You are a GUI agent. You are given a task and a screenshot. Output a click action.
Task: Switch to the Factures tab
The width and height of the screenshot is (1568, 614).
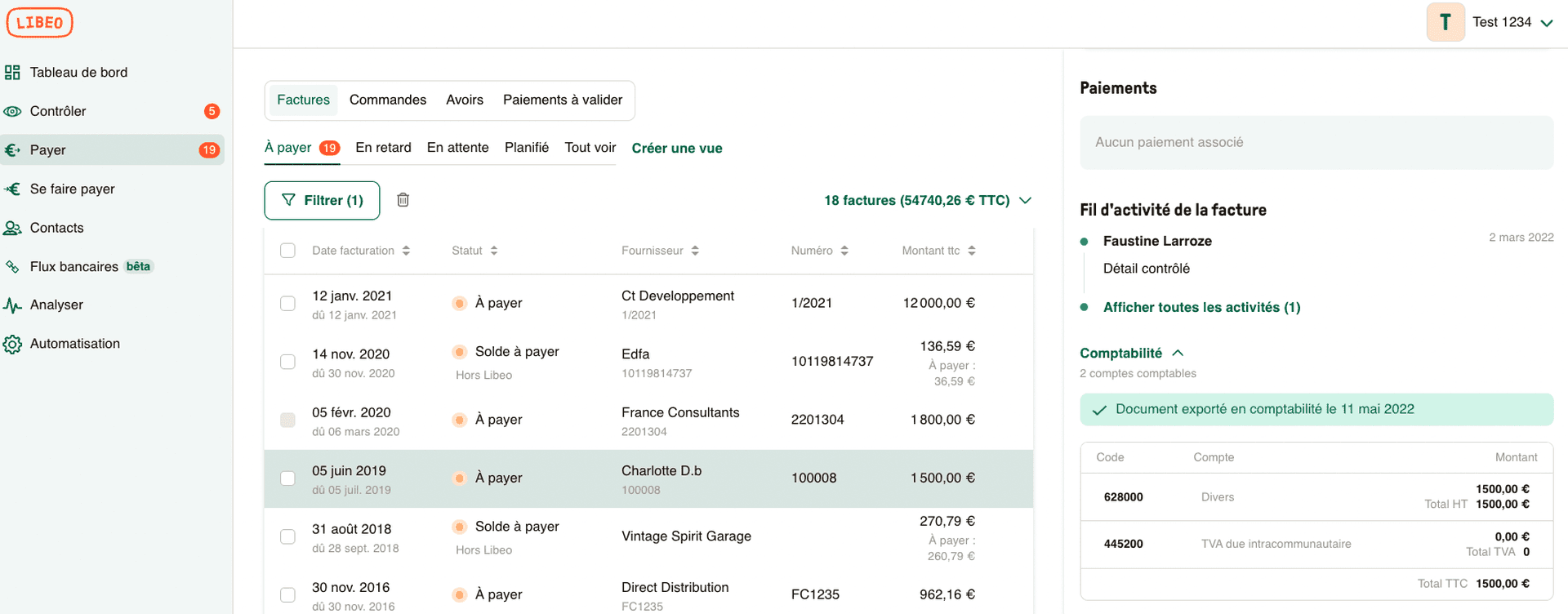pos(303,100)
